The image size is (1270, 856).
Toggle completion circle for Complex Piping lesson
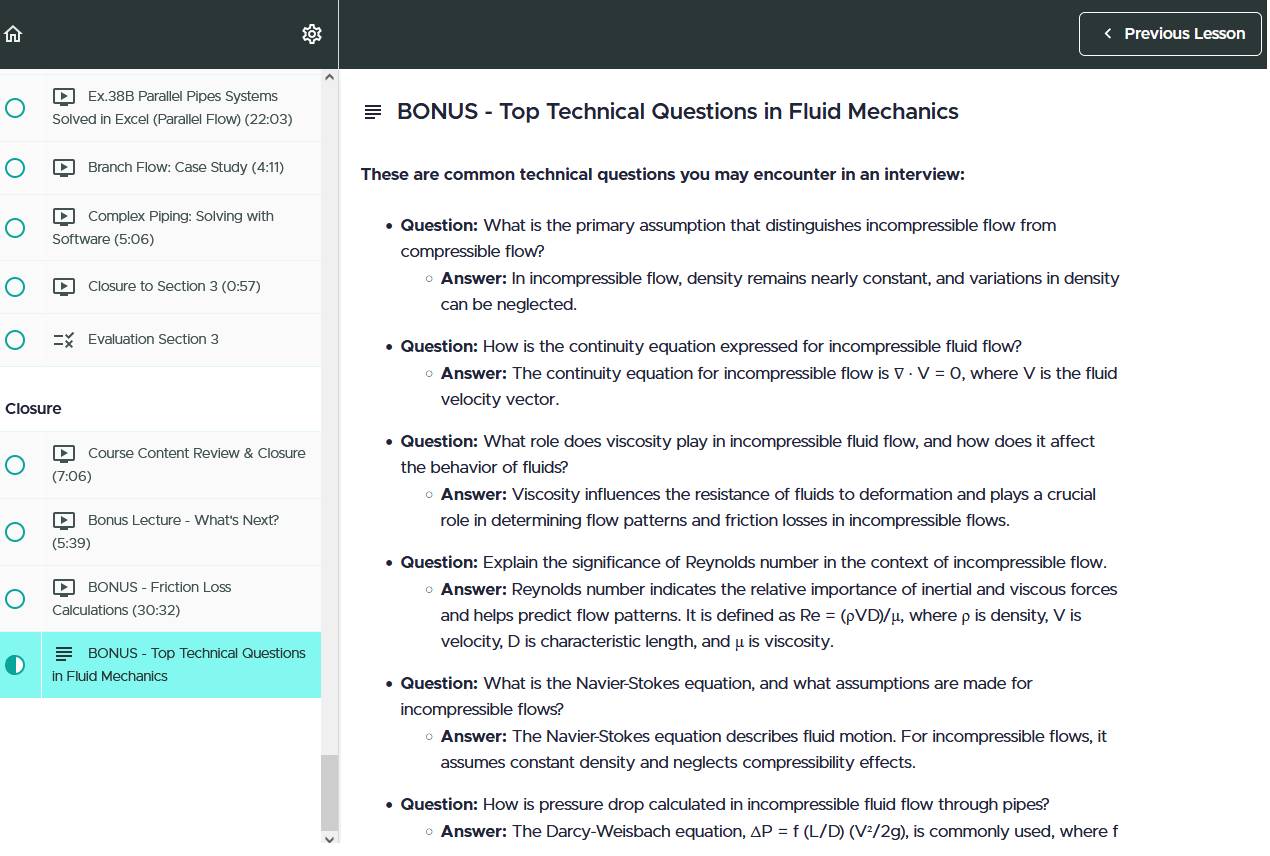click(x=15, y=228)
